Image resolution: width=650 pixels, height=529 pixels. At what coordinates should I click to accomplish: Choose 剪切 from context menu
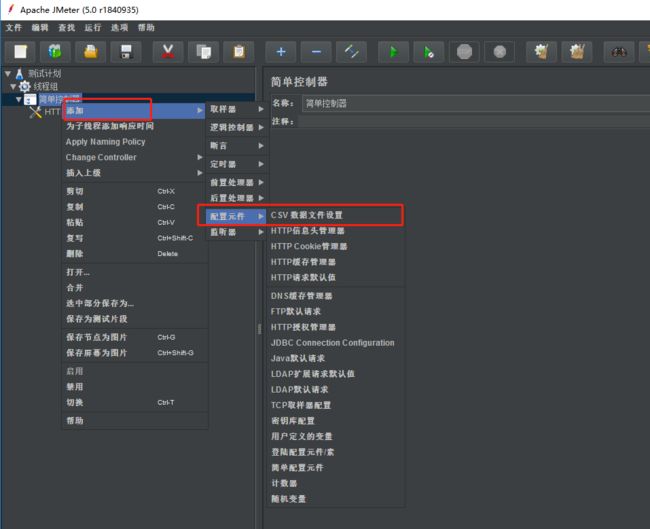134,191
